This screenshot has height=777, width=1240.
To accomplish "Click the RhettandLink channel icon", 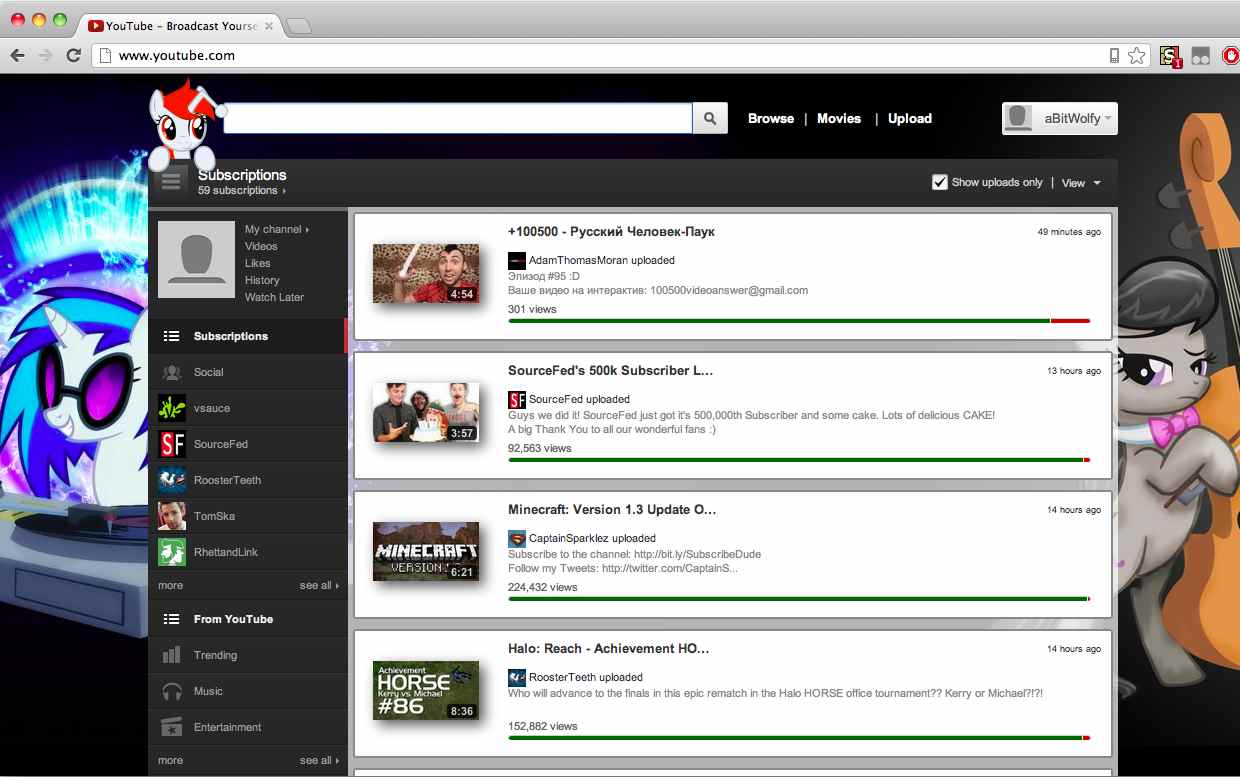I will pyautogui.click(x=172, y=552).
